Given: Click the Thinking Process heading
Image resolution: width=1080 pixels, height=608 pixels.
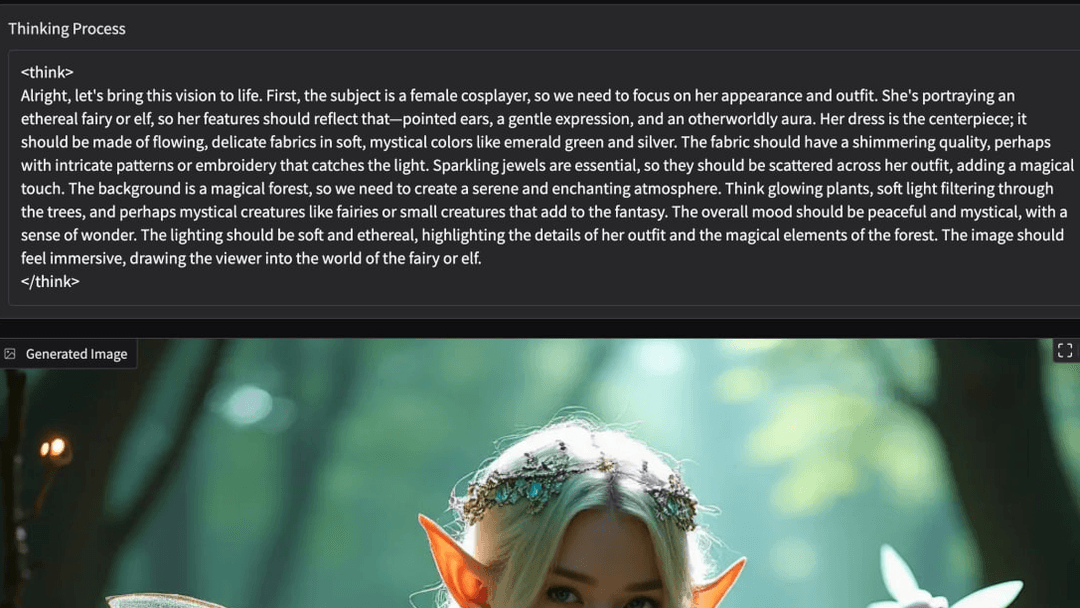Looking at the screenshot, I should point(67,28).
